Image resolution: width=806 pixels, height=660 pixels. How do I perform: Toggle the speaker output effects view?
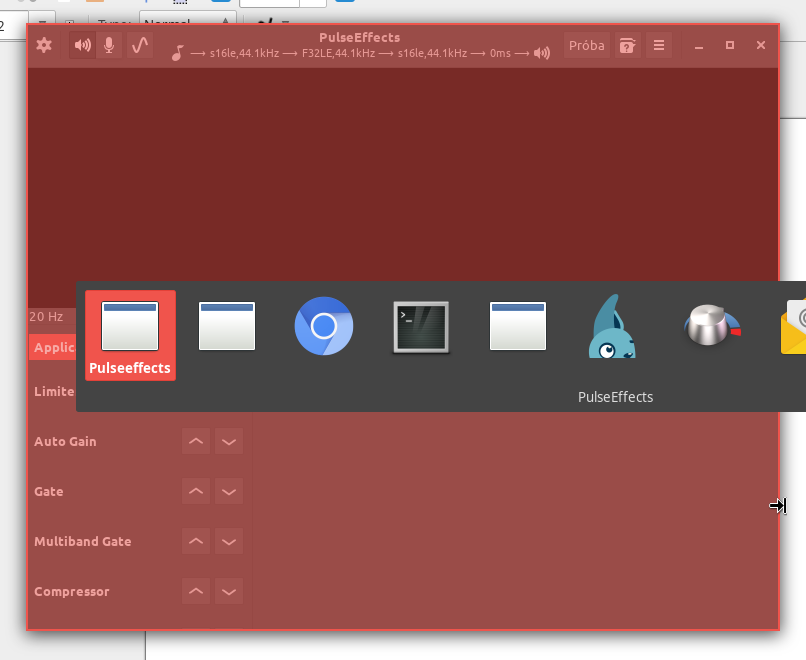82,45
